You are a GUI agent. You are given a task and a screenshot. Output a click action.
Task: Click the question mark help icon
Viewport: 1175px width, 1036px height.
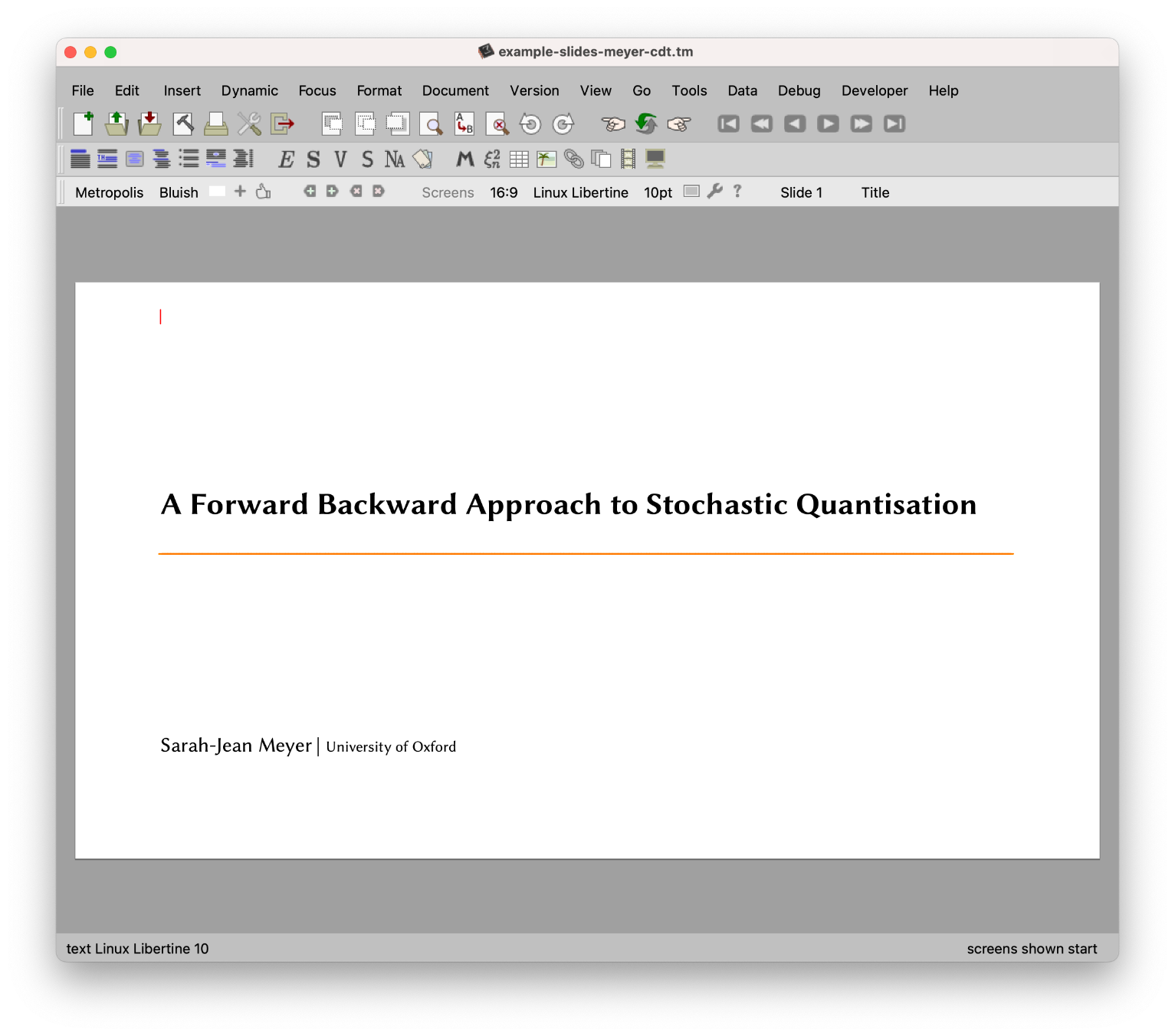click(737, 191)
